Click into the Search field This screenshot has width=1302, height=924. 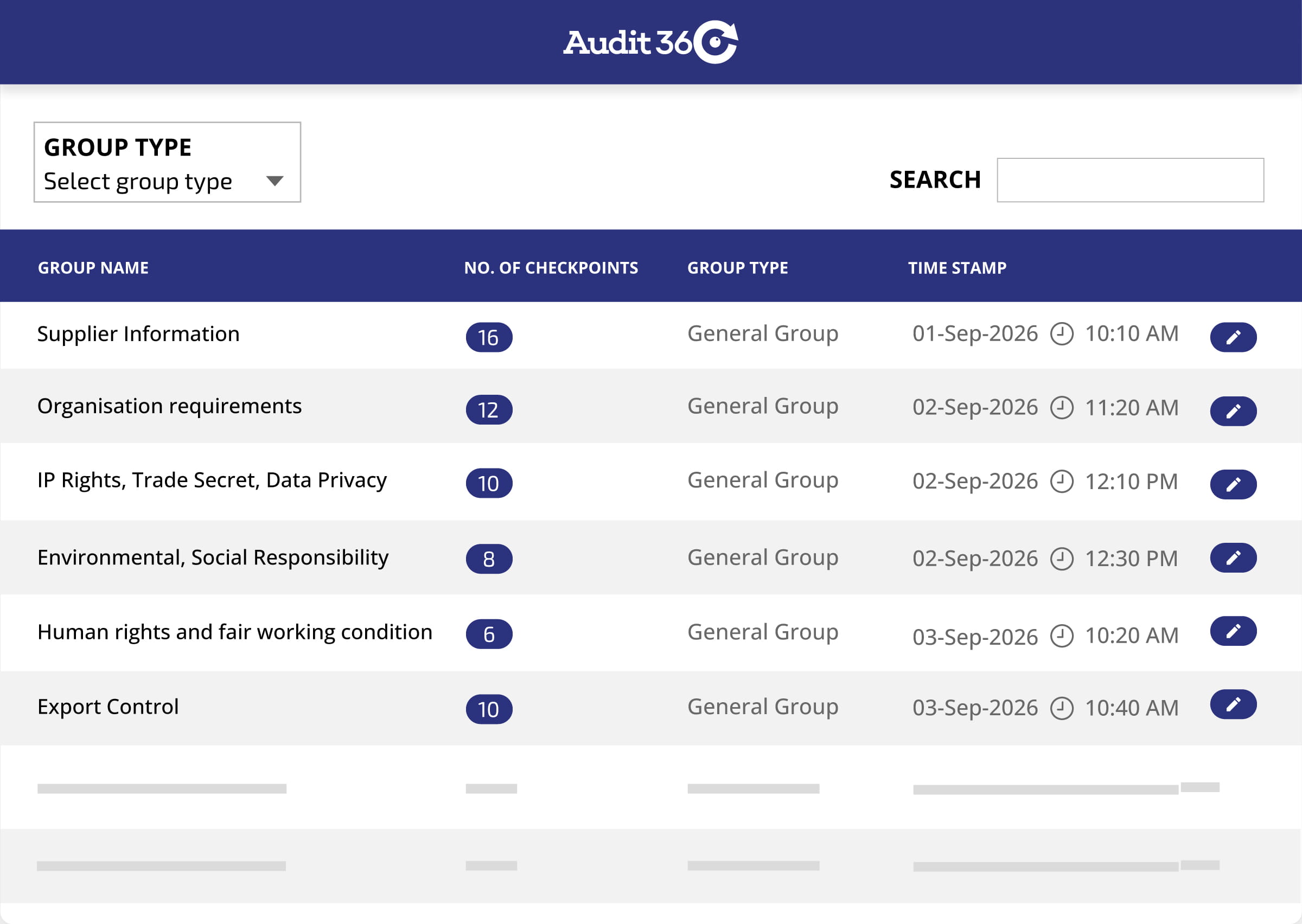click(x=1130, y=180)
